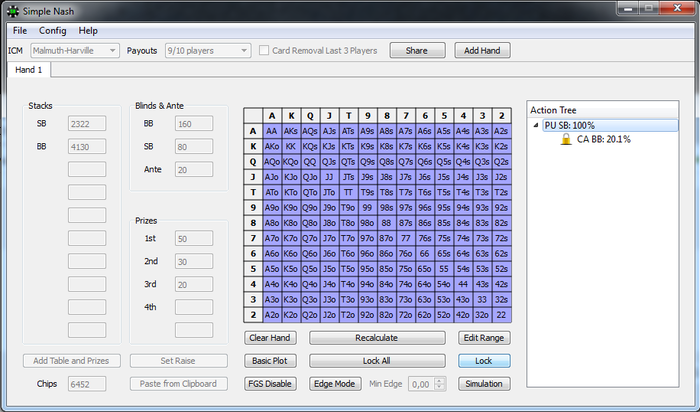Click the third empty stack field
700x412 pixels.
87,216
